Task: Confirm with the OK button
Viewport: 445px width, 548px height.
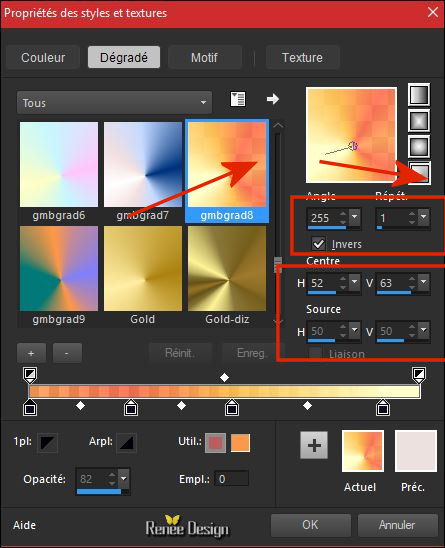Action: click(x=310, y=525)
